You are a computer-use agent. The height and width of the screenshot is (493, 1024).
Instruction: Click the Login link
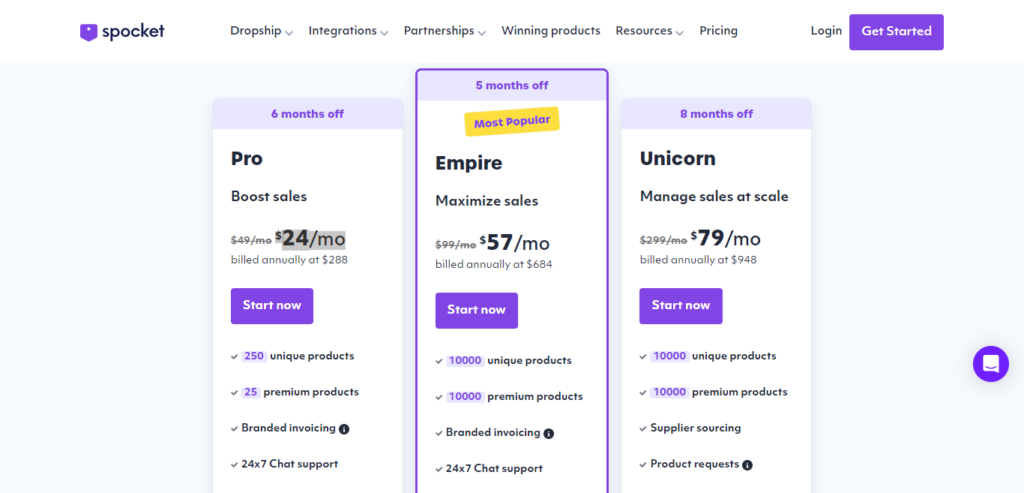point(826,31)
